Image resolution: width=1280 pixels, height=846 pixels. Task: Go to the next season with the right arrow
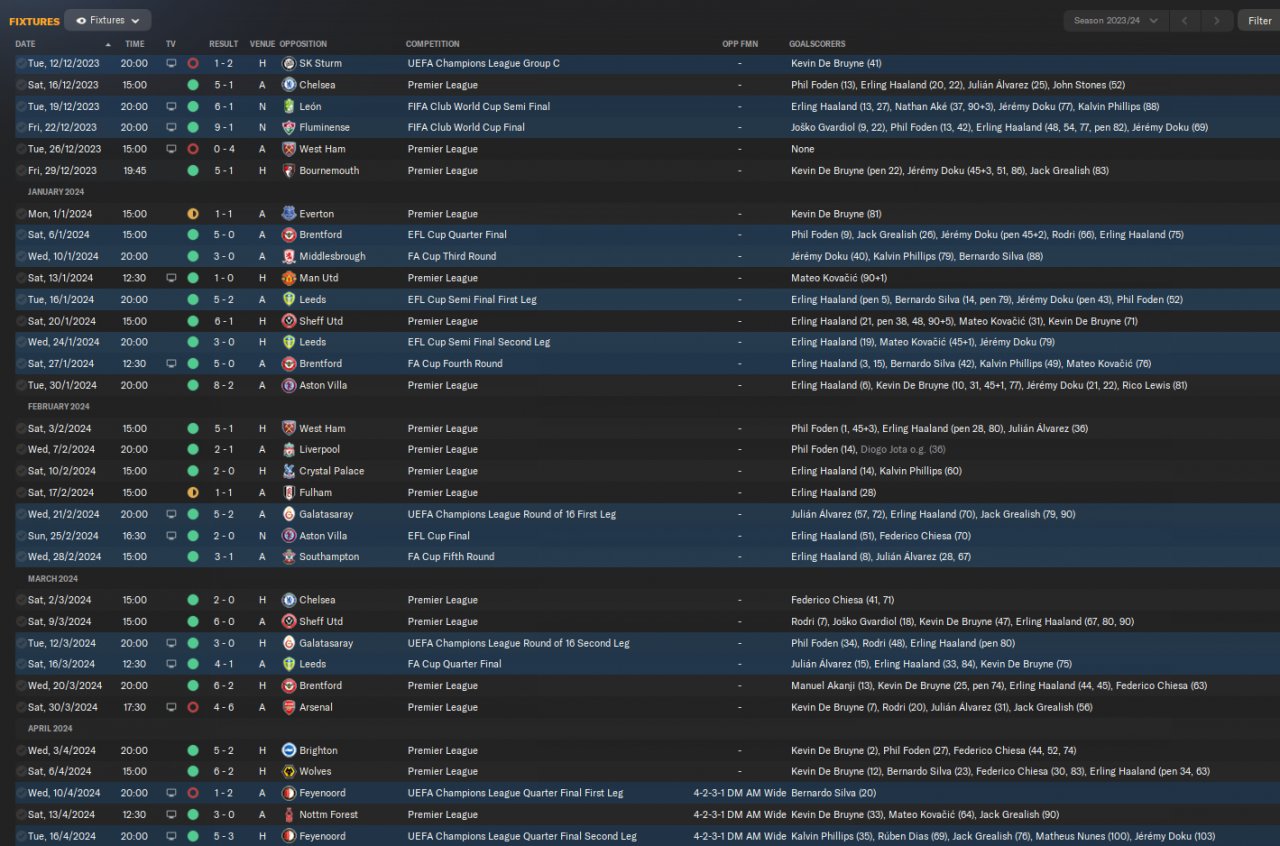coord(1217,20)
